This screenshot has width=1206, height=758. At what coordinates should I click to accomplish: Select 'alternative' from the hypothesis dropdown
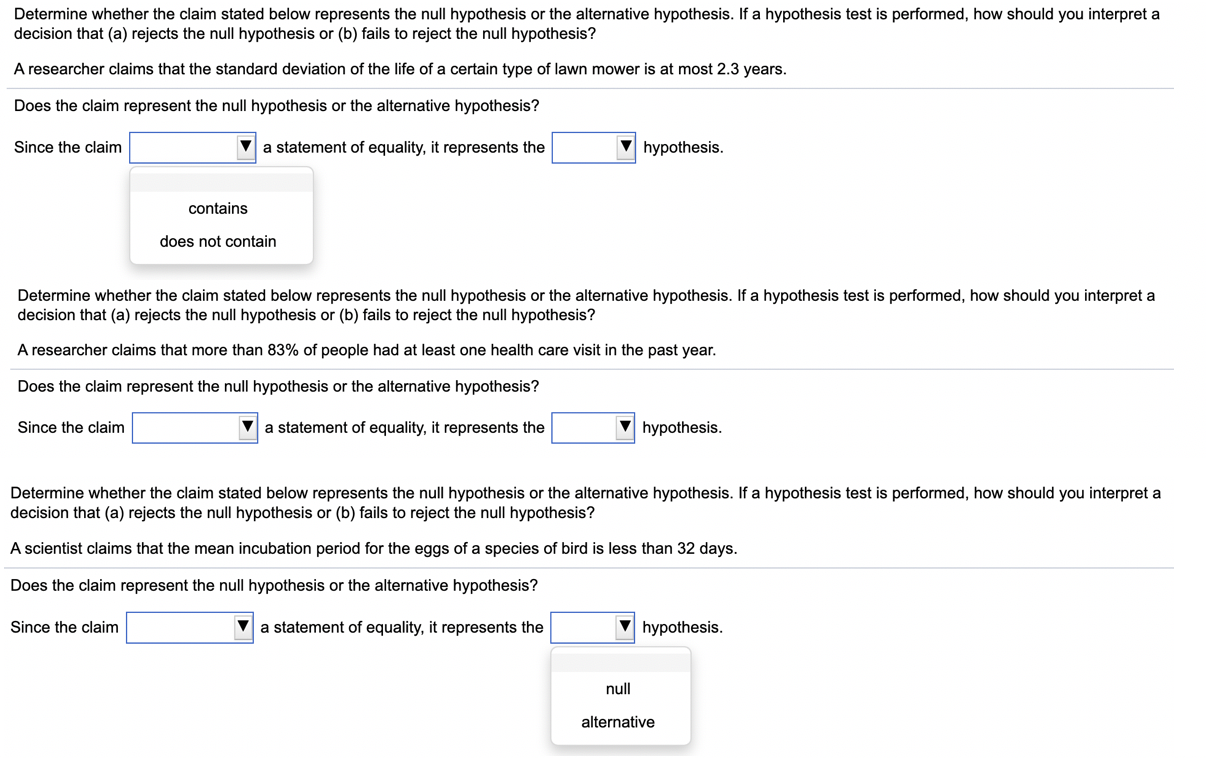[618, 722]
